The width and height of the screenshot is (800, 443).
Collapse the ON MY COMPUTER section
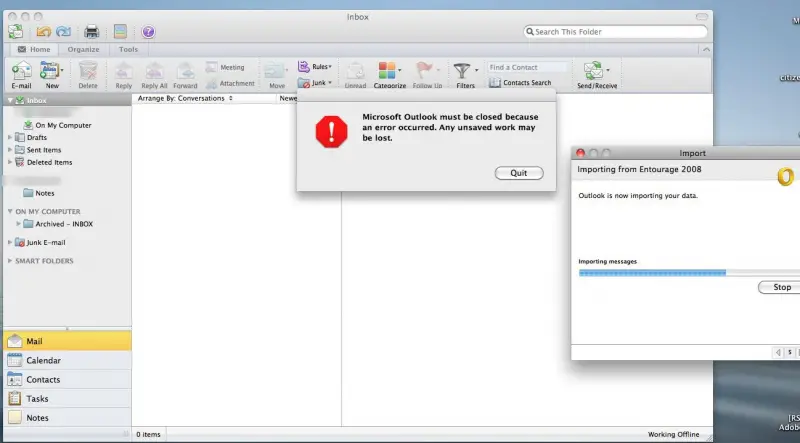pyautogui.click(x=10, y=211)
